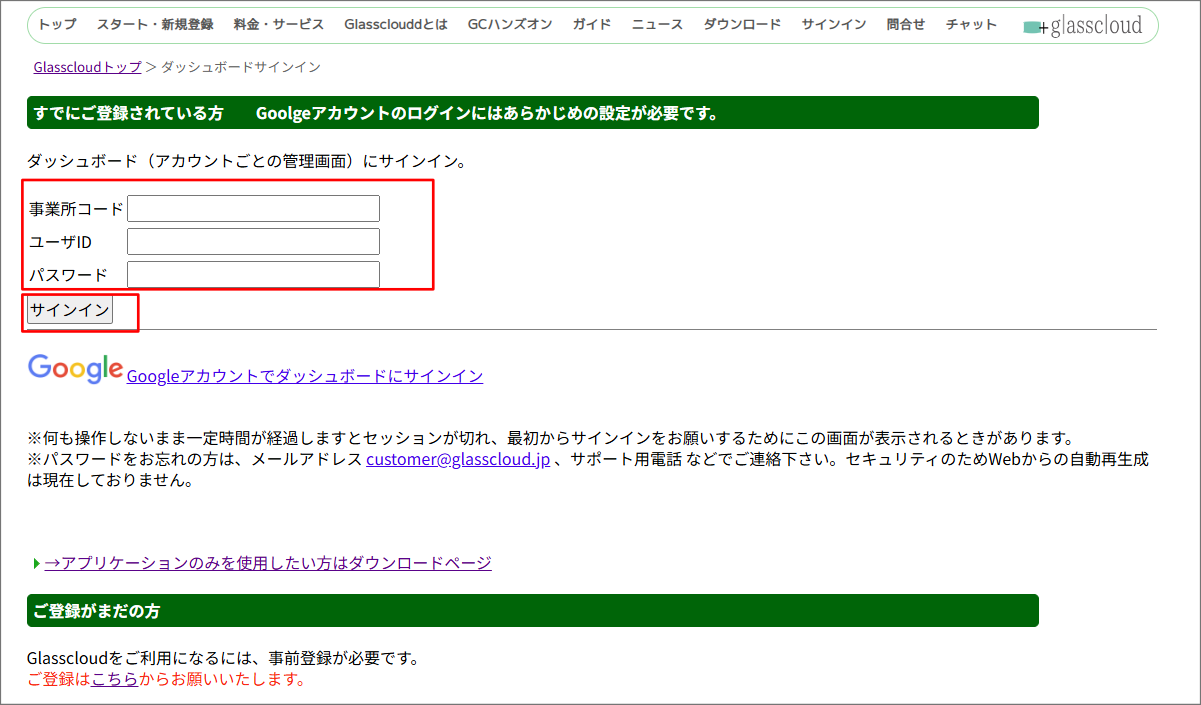Image resolution: width=1201 pixels, height=705 pixels.
Task: Open the ニュース menu item
Action: pyautogui.click(x=656, y=24)
